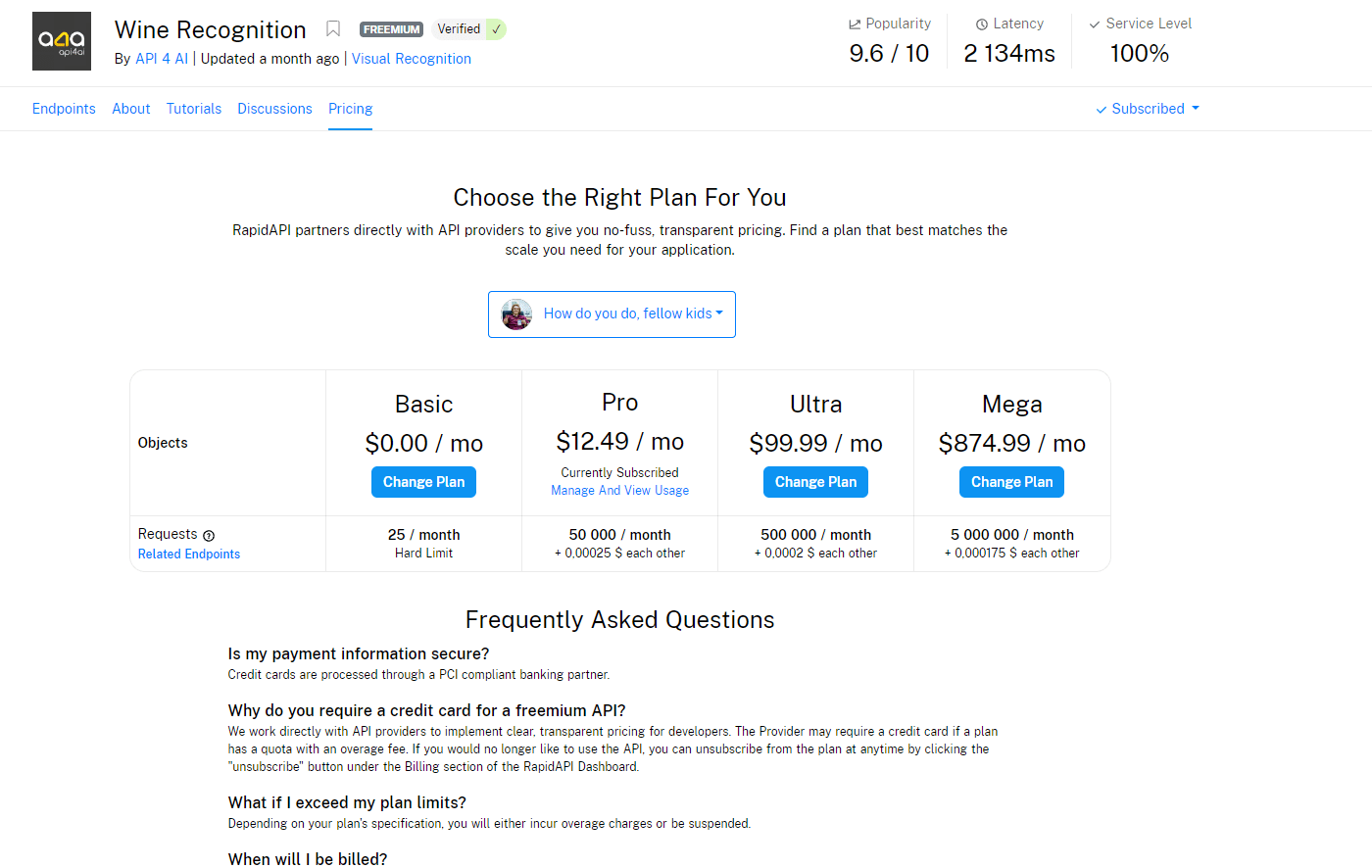1372x868 pixels.
Task: Click the Service Level checkmark icon
Action: (1095, 24)
